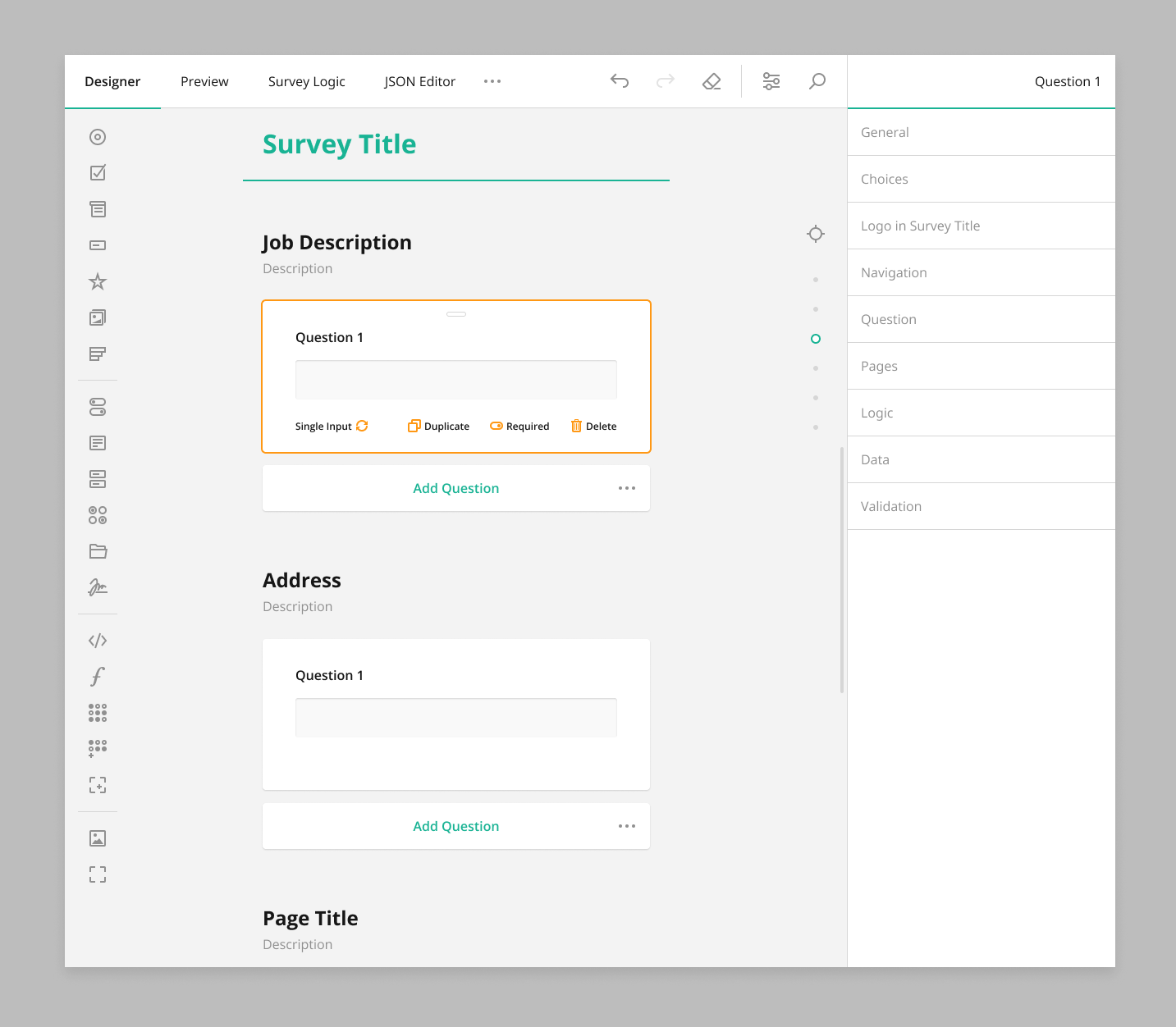This screenshot has height=1027, width=1176.
Task: Select the Radiogroup question tool
Action: (x=97, y=137)
